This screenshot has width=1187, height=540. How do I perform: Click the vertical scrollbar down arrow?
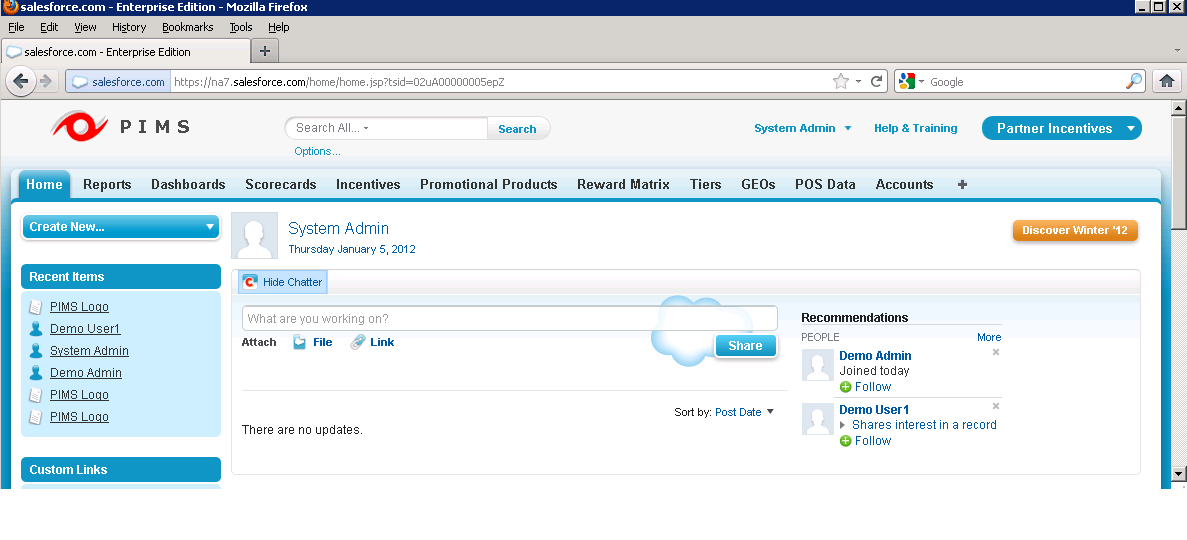pyautogui.click(x=1178, y=473)
